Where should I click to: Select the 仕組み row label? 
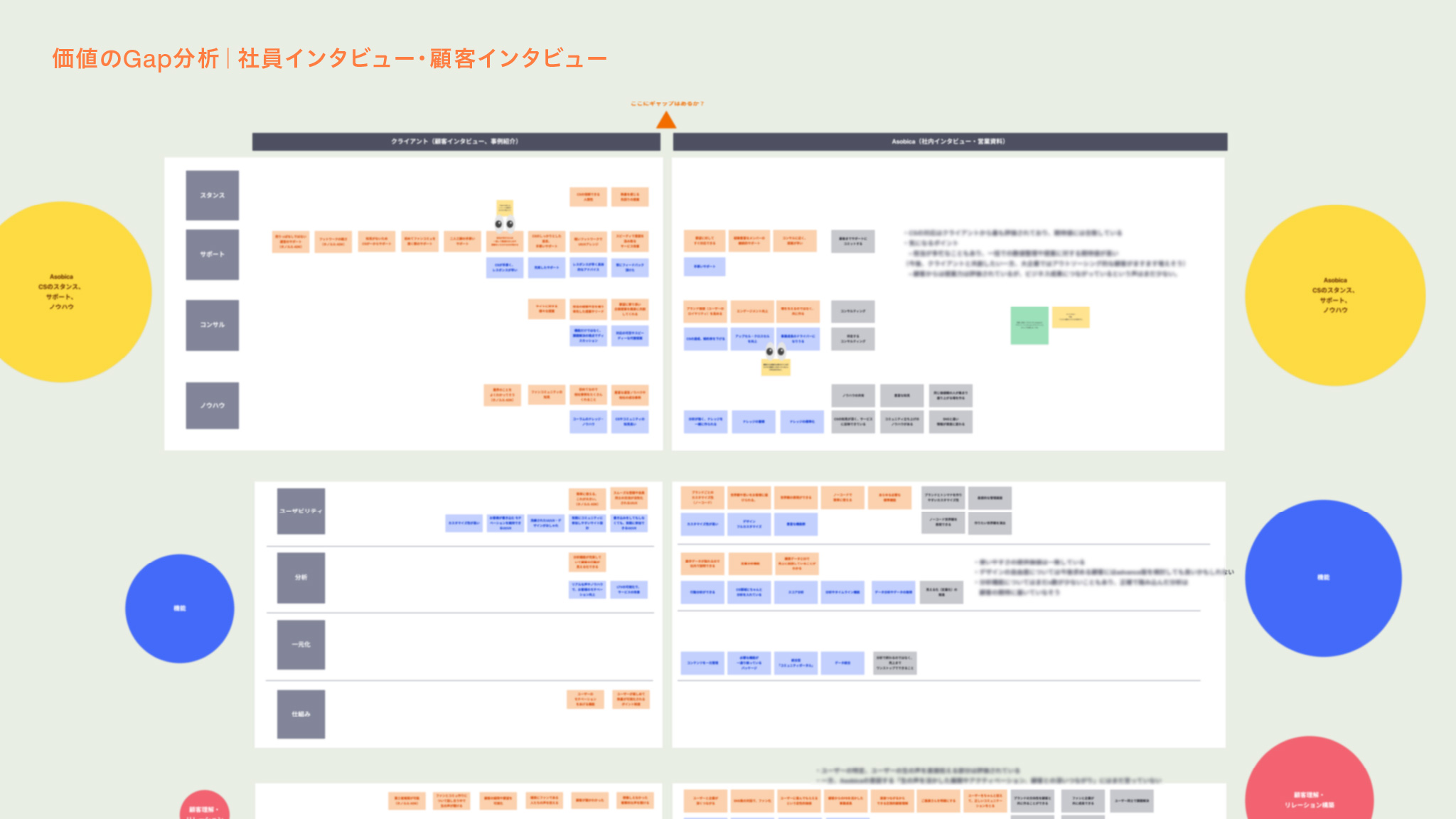tap(301, 714)
